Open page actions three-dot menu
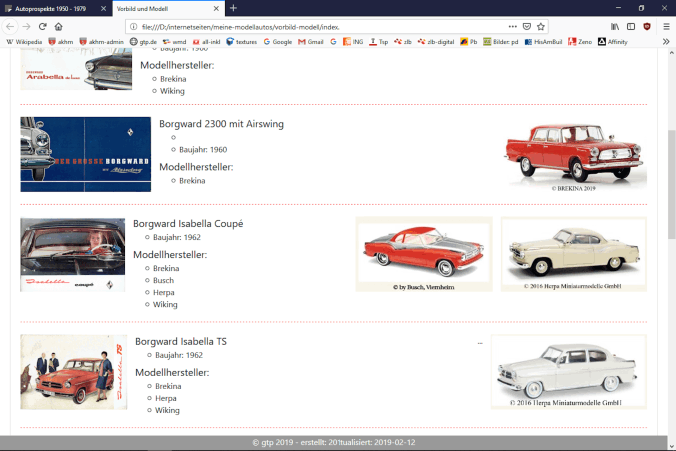This screenshot has height=451, width=676. click(x=513, y=27)
